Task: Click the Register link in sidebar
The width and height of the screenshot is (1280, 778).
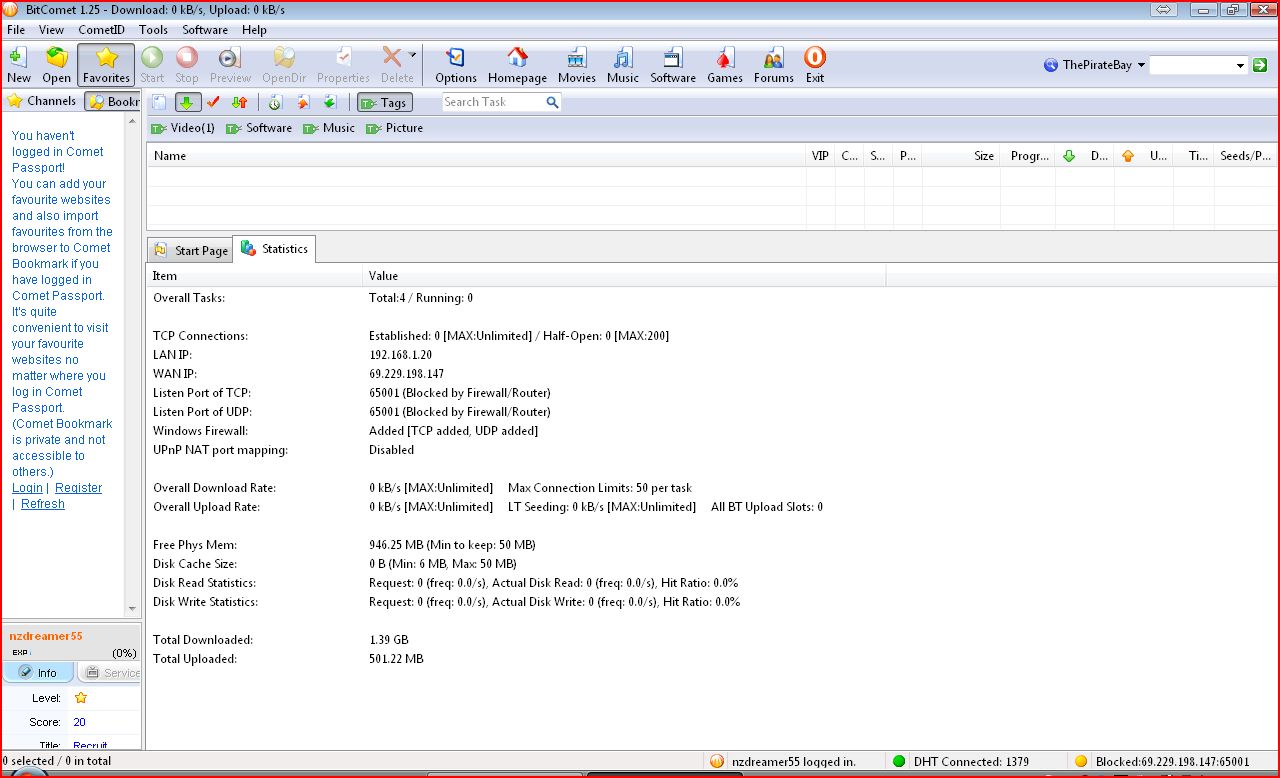Action: [x=78, y=488]
